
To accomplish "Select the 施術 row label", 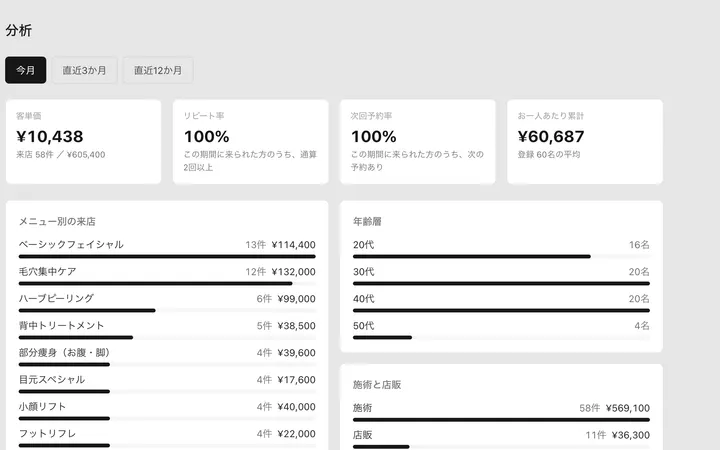I will click(362, 408).
